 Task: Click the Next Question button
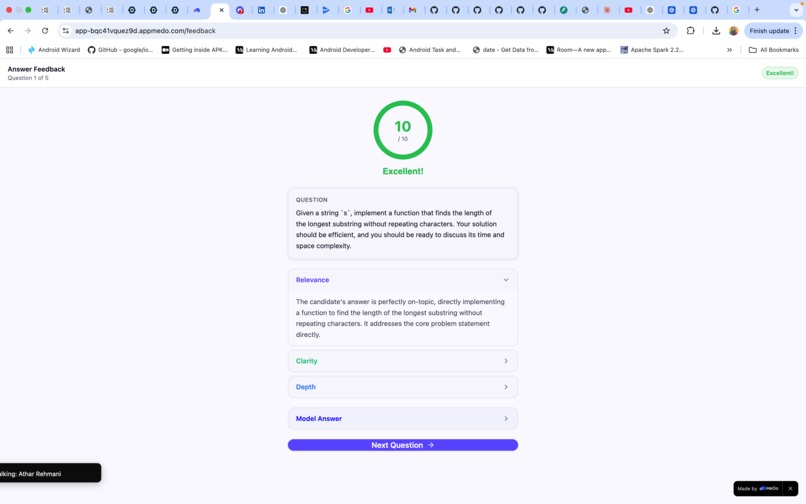(x=402, y=445)
